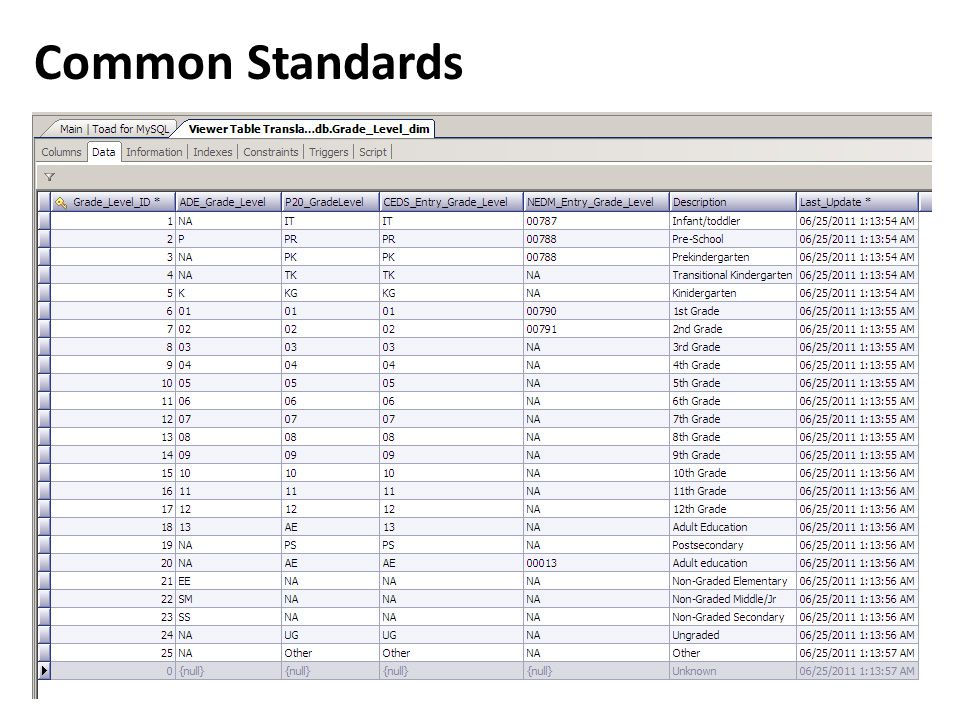960x720 pixels.
Task: Click the '00013' NEDM cell
Action: pyautogui.click(x=596, y=563)
